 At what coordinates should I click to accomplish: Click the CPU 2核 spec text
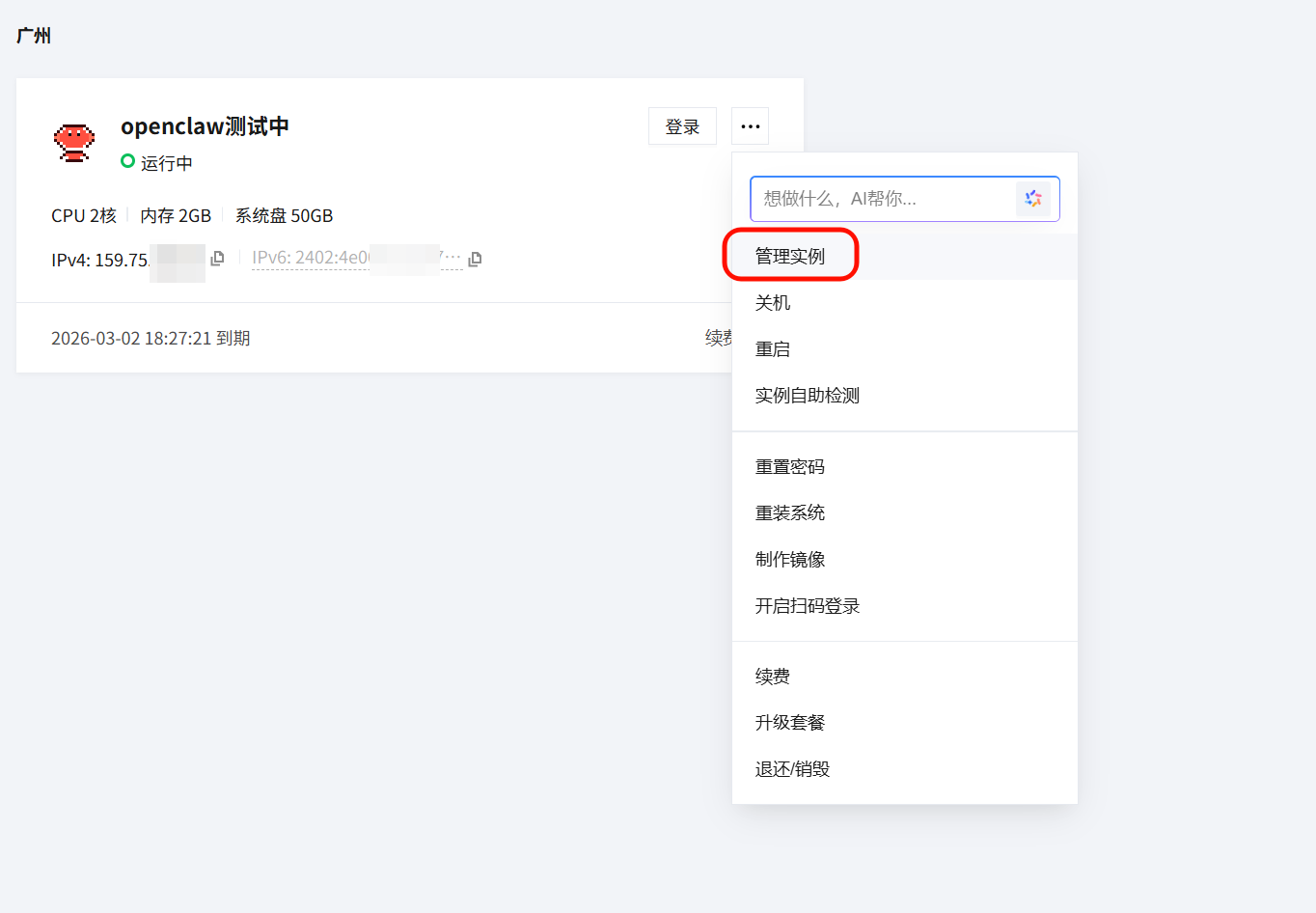point(84,216)
